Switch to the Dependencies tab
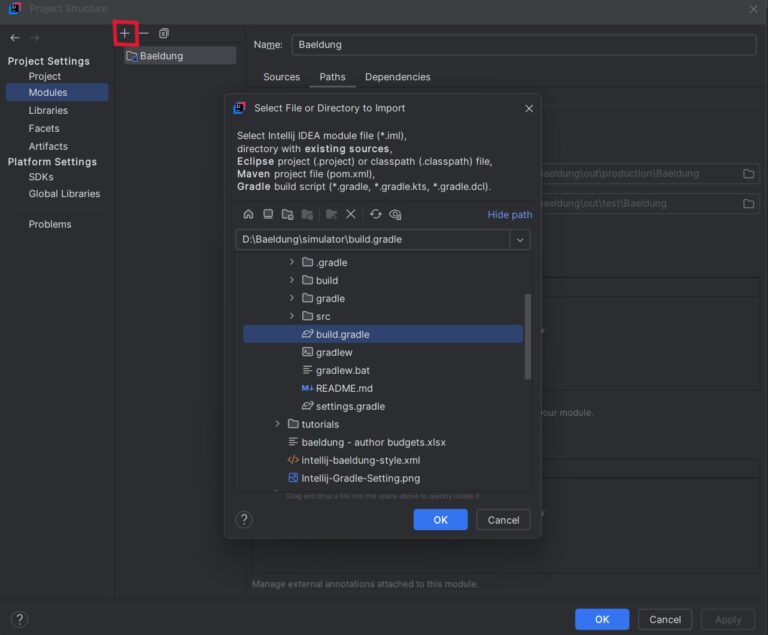Viewport: 768px width, 635px height. [x=397, y=77]
